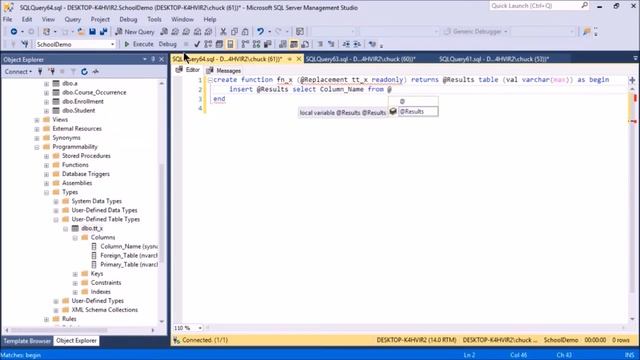Click the Copy icon in toolbar
The width and height of the screenshot is (640, 360).
pyautogui.click(x=234, y=31)
